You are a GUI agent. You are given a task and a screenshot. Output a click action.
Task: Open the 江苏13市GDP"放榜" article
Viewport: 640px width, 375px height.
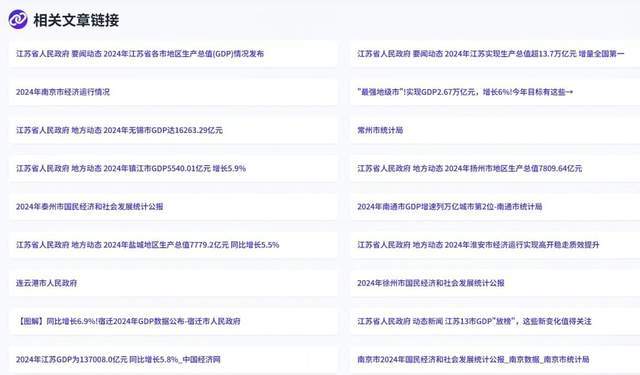click(x=474, y=321)
